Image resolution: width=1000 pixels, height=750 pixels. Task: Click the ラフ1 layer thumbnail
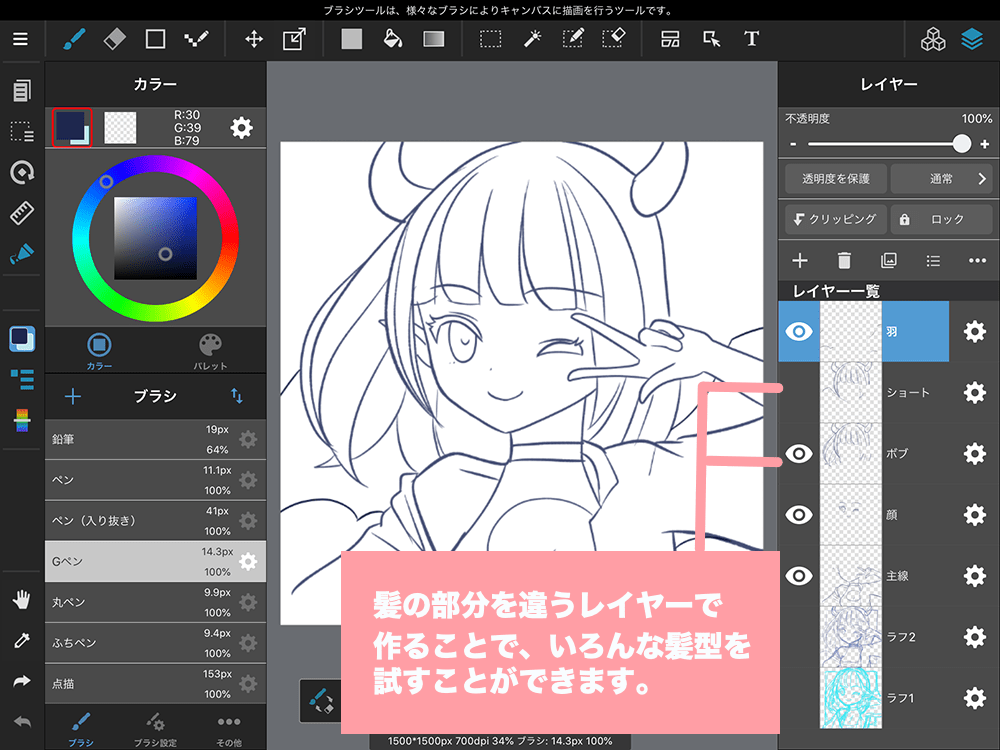pos(851,698)
